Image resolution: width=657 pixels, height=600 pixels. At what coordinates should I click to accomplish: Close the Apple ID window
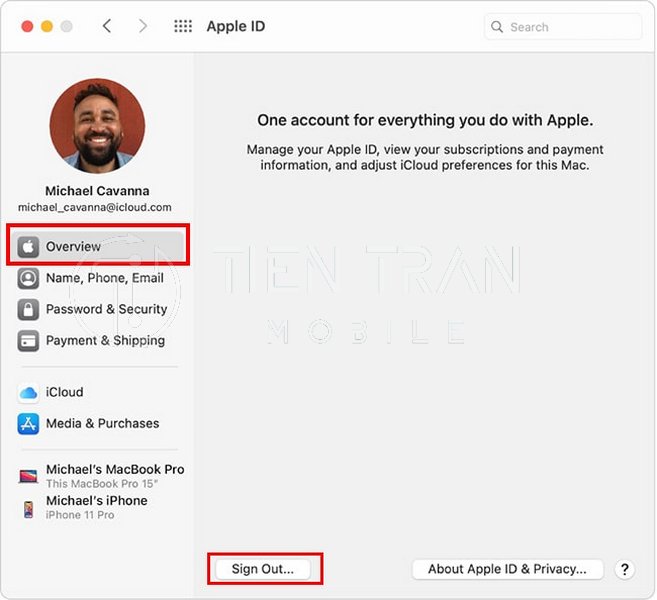pos(27,27)
